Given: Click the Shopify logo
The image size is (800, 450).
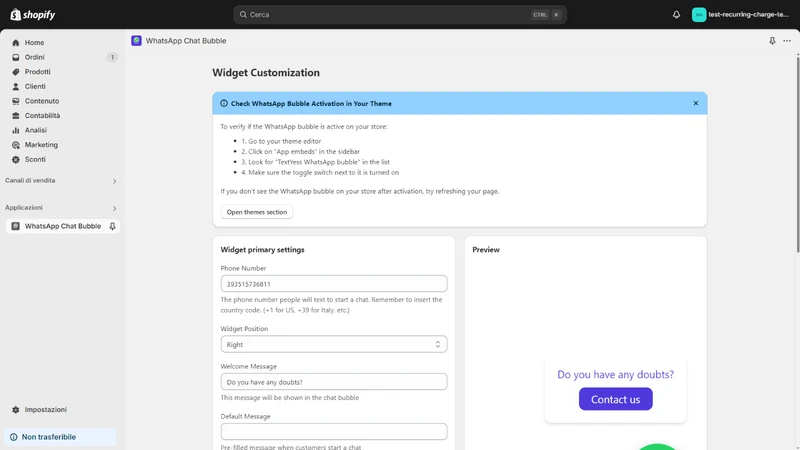Looking at the screenshot, I should coord(33,15).
